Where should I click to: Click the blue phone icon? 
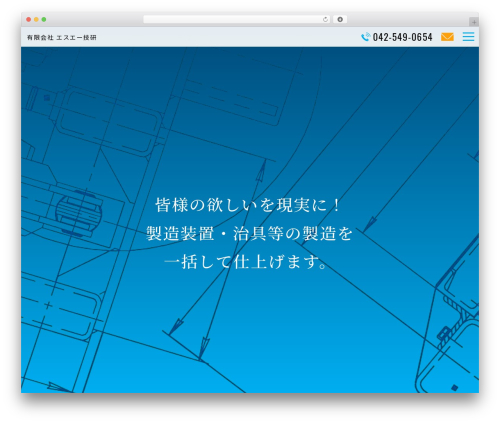(366, 37)
